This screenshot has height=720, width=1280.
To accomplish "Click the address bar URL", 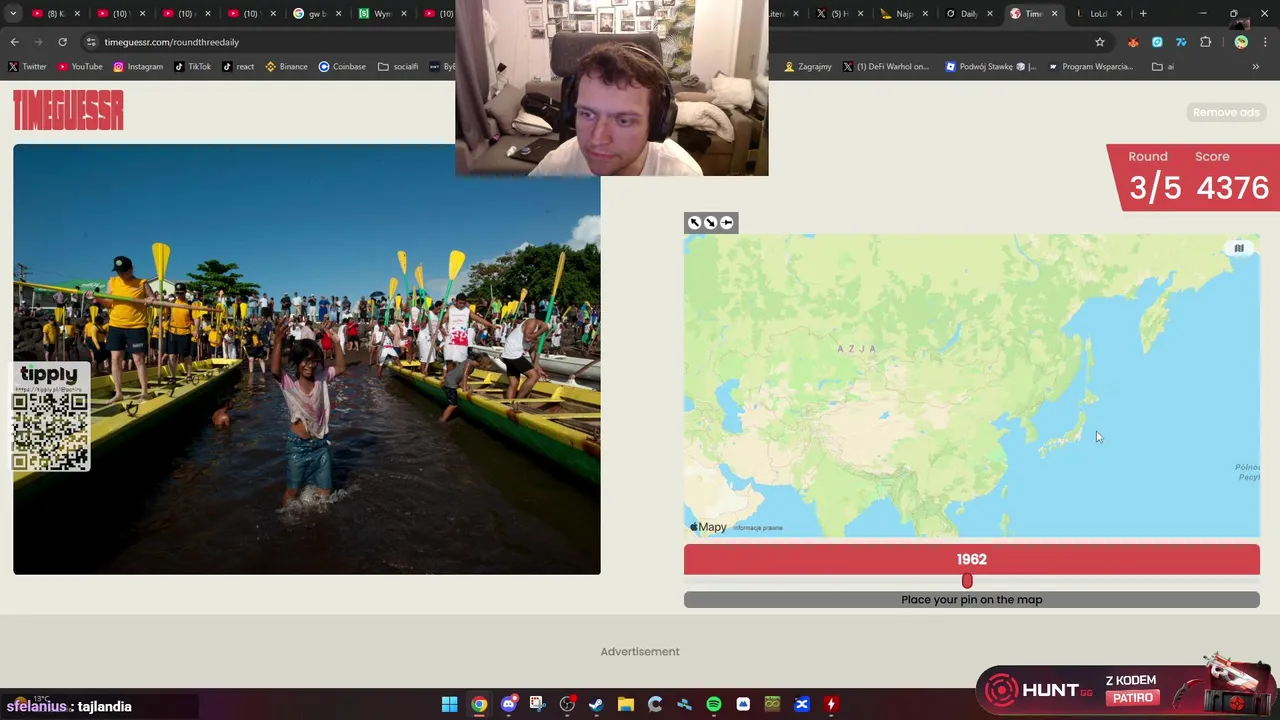I will pyautogui.click(x=171, y=42).
